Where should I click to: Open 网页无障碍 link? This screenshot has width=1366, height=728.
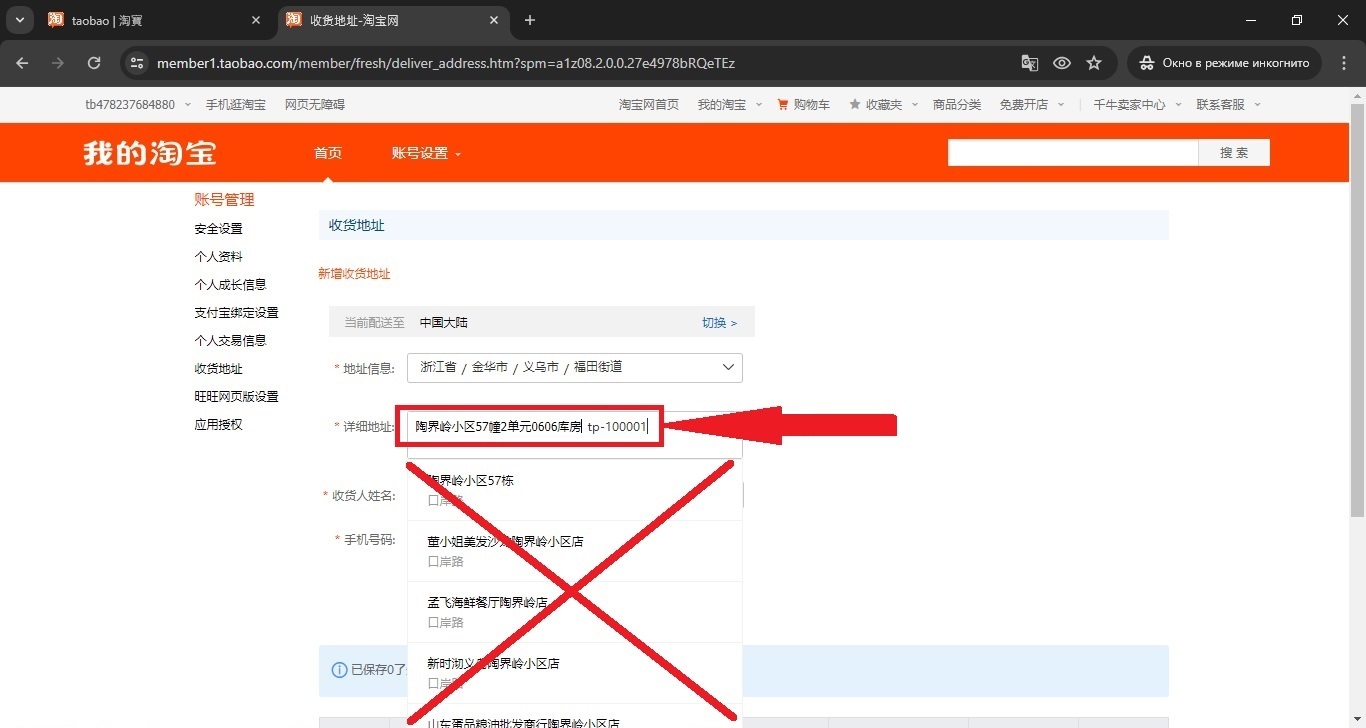[x=314, y=104]
